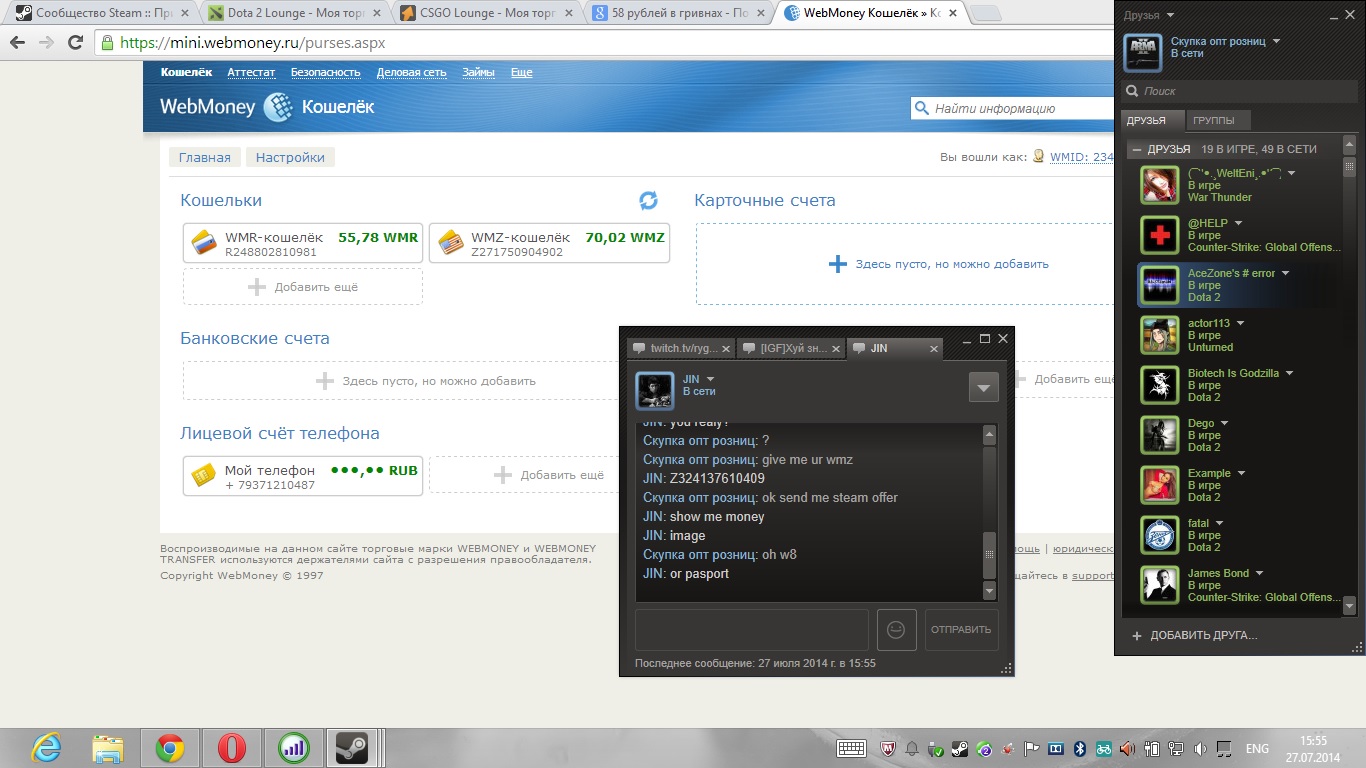This screenshot has height=768, width=1366.
Task: Switch to the 58 рублей в гривнах tab
Action: [680, 14]
